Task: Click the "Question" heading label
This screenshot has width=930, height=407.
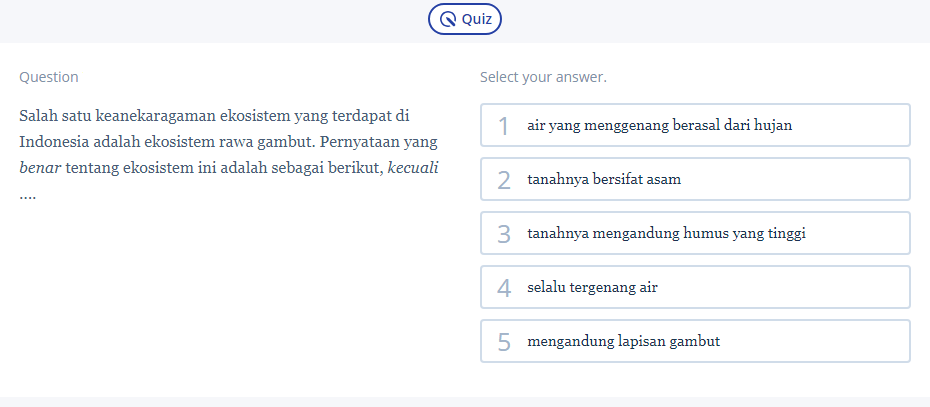Action: (x=49, y=77)
